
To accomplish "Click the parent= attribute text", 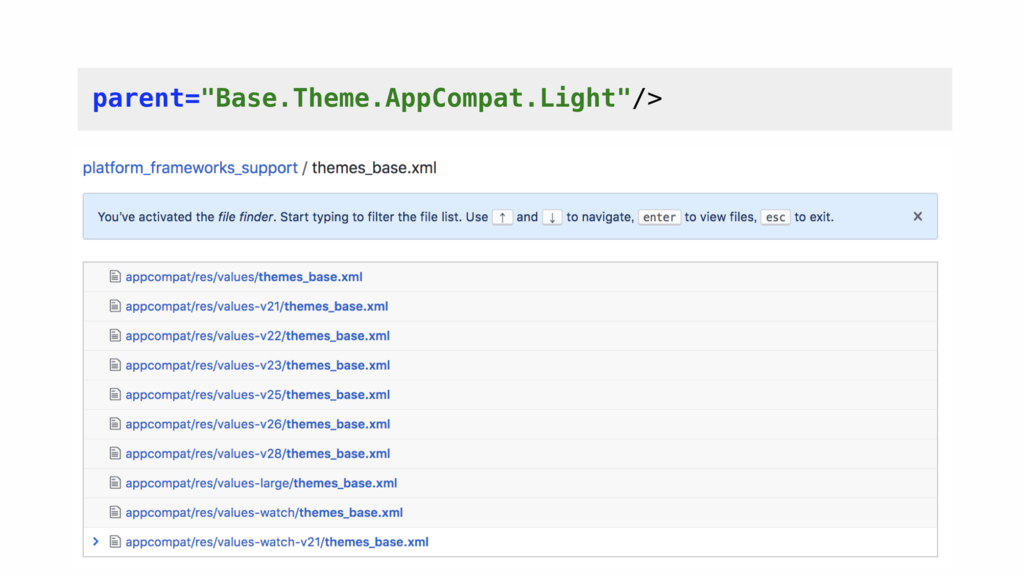I will point(146,99).
